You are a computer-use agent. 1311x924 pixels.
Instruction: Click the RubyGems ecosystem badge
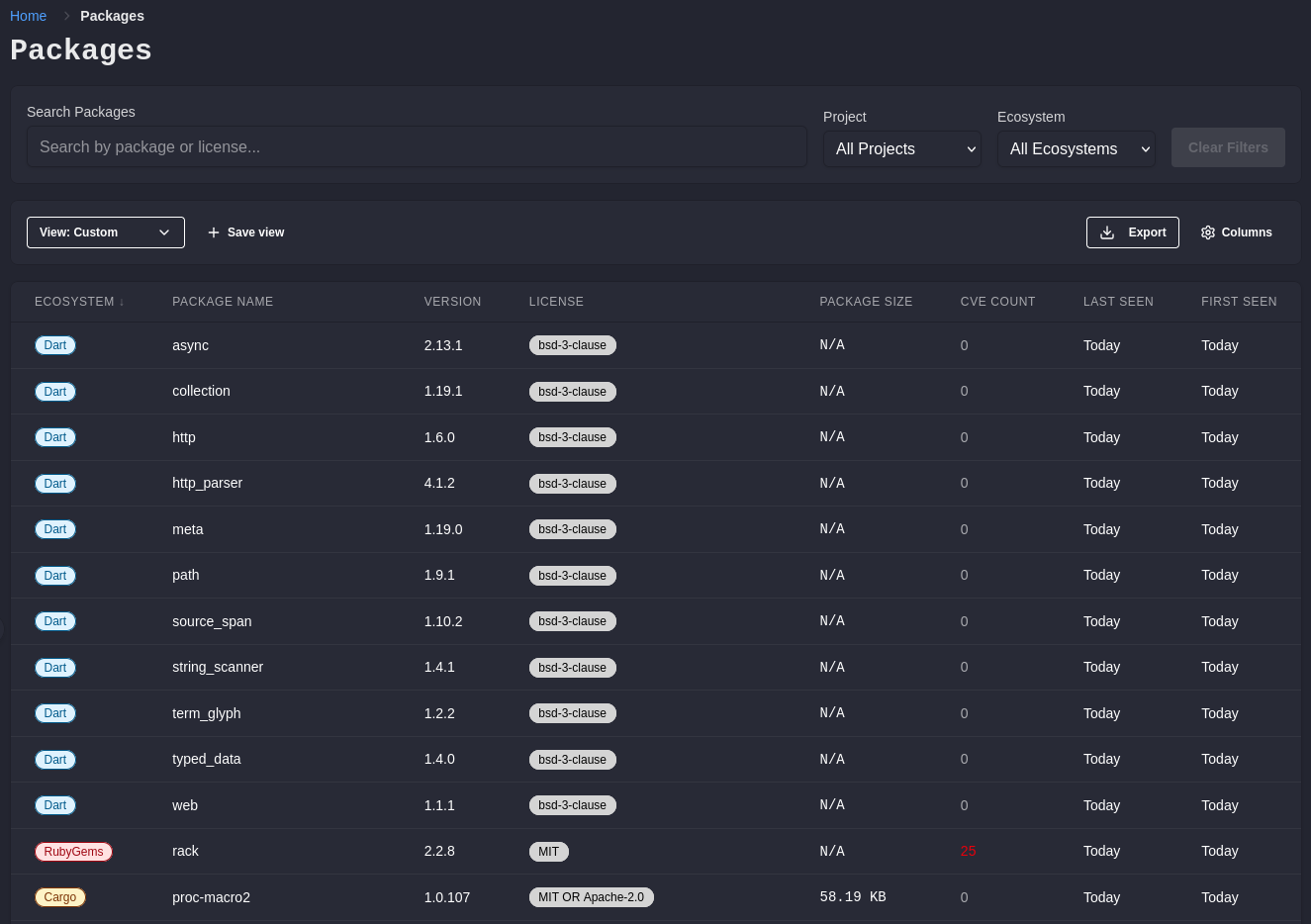73,852
